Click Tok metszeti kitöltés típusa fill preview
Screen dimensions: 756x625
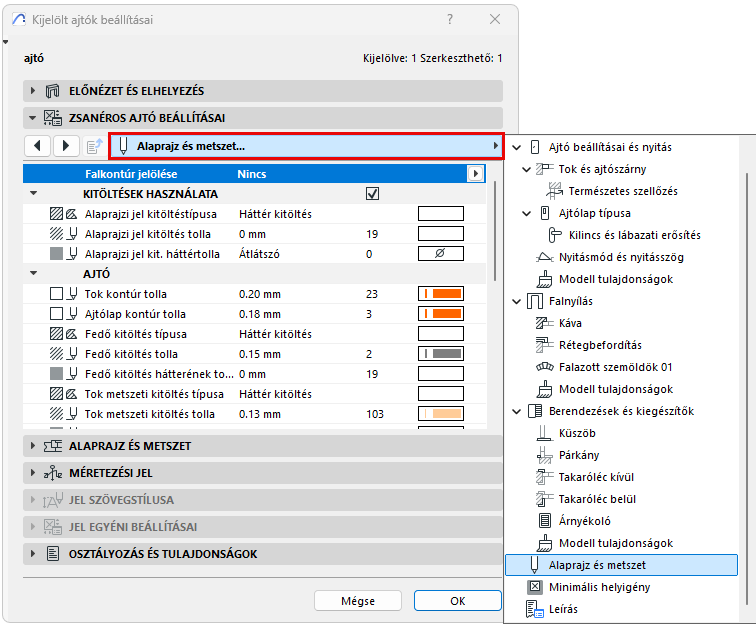click(441, 394)
